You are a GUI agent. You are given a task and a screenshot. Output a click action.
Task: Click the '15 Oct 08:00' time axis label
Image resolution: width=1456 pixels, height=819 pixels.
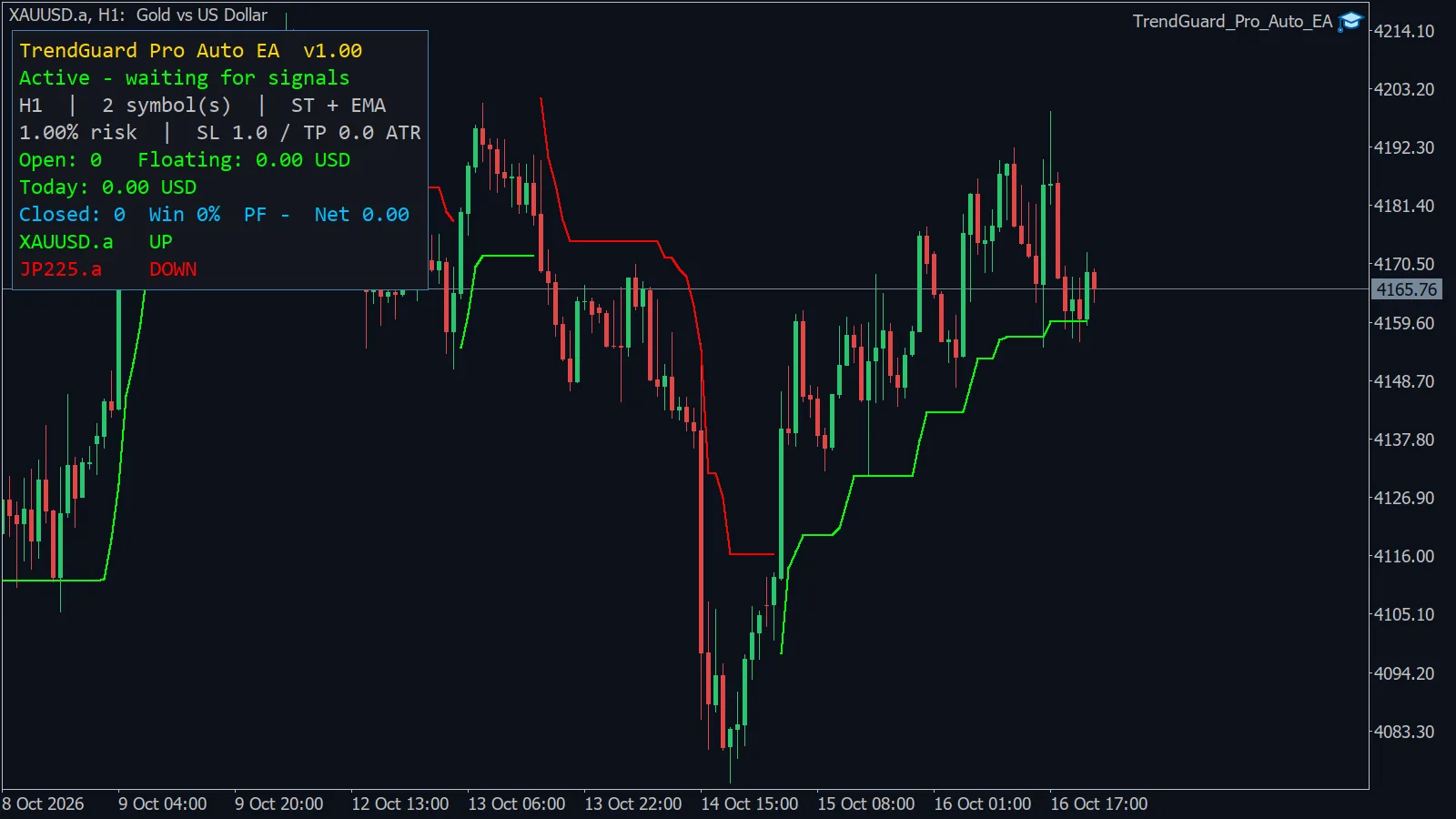[866, 804]
